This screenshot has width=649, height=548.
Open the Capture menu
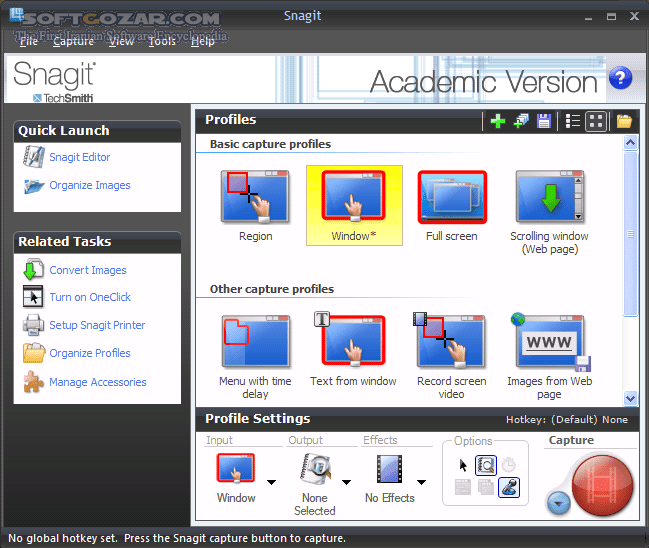pos(73,41)
